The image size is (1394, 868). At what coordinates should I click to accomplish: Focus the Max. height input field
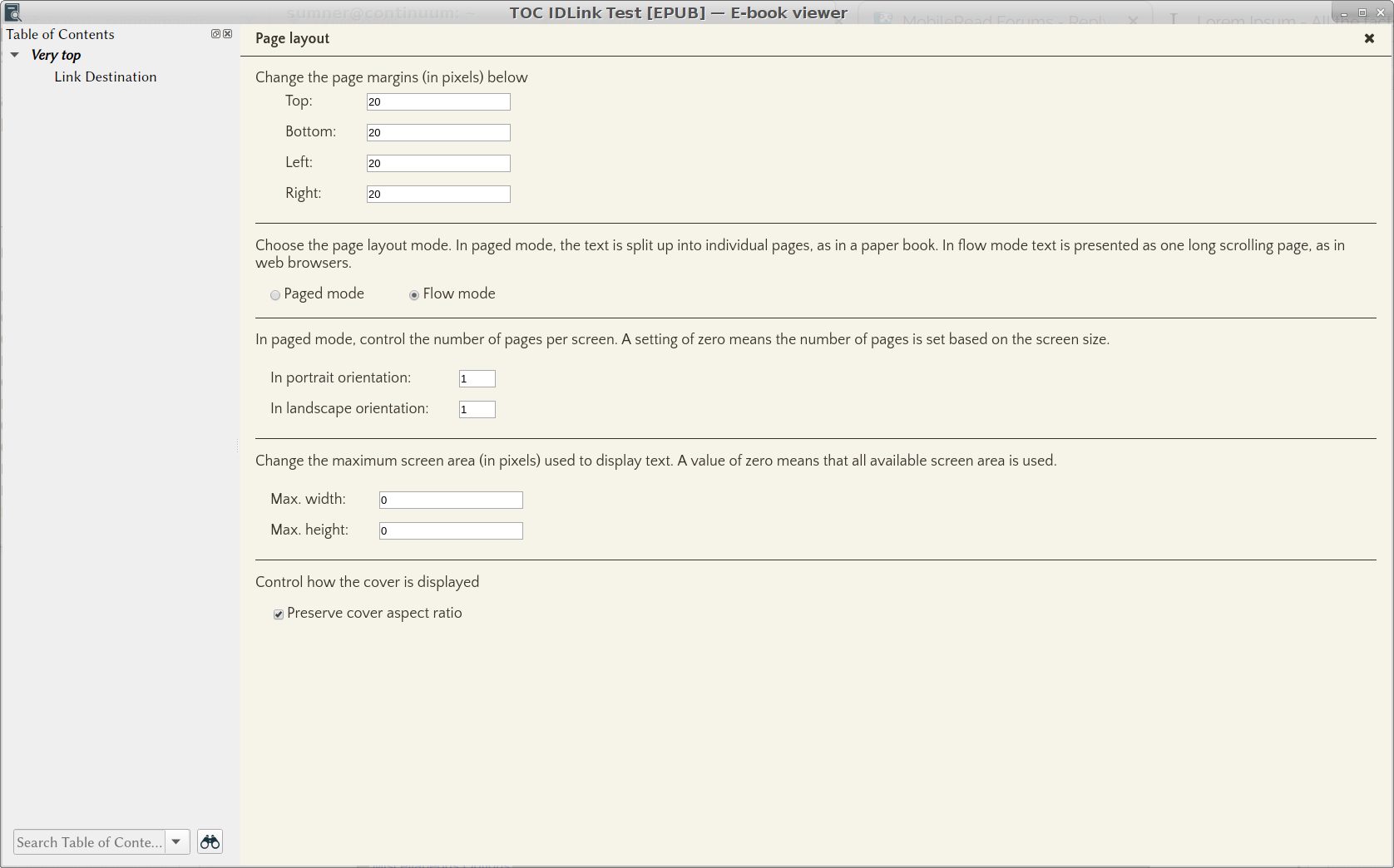[451, 530]
